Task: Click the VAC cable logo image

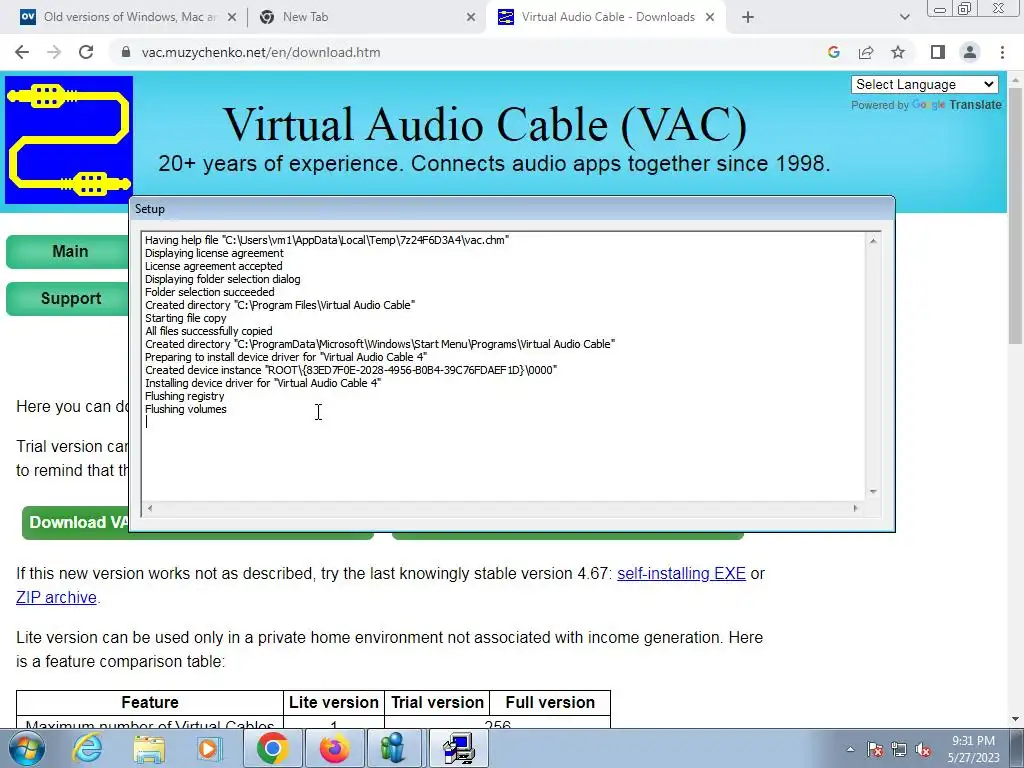Action: click(69, 140)
